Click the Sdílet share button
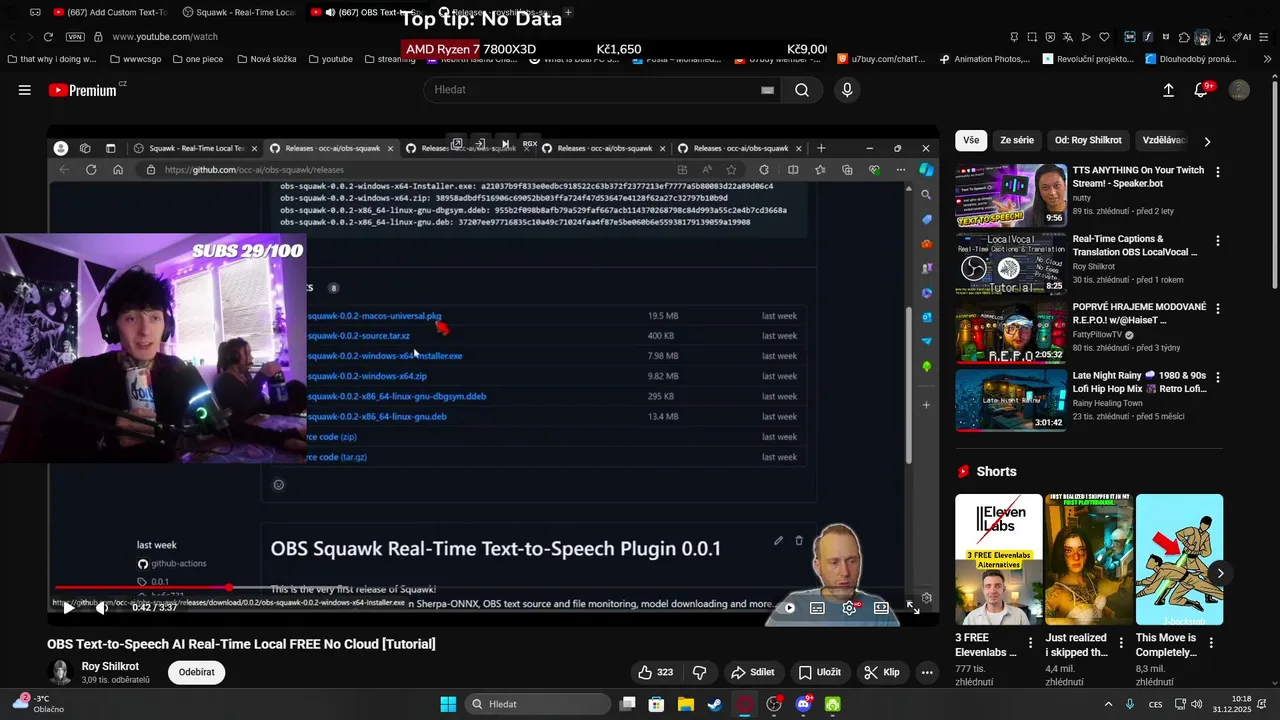Screen dimensions: 1280x720 coord(753,672)
